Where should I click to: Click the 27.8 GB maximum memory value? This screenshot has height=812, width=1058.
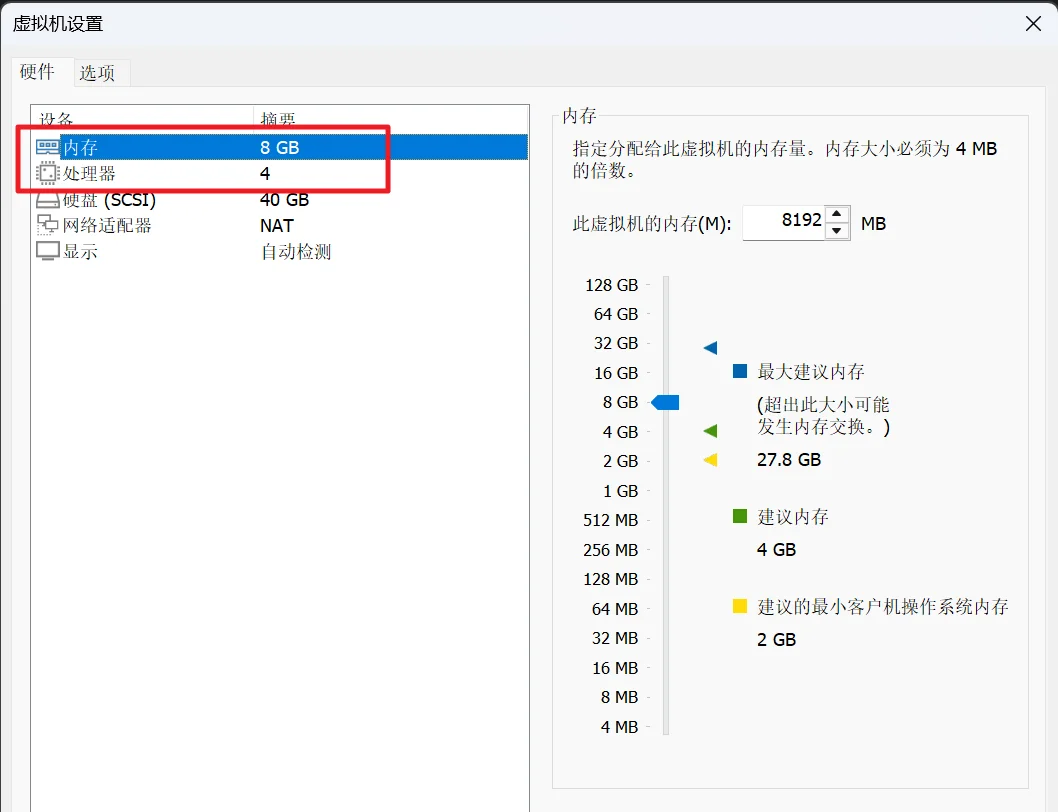pyautogui.click(x=789, y=460)
